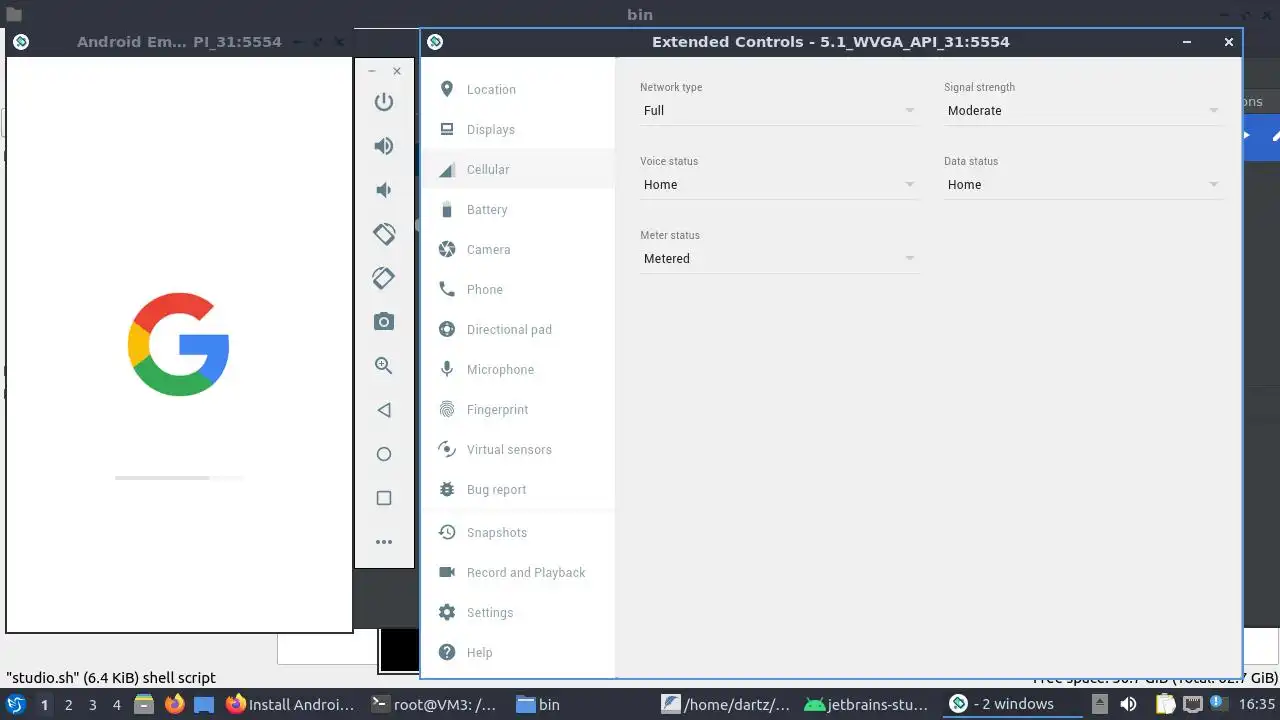Expand the Voice status dropdown
Image resolution: width=1280 pixels, height=720 pixels.
click(x=779, y=185)
